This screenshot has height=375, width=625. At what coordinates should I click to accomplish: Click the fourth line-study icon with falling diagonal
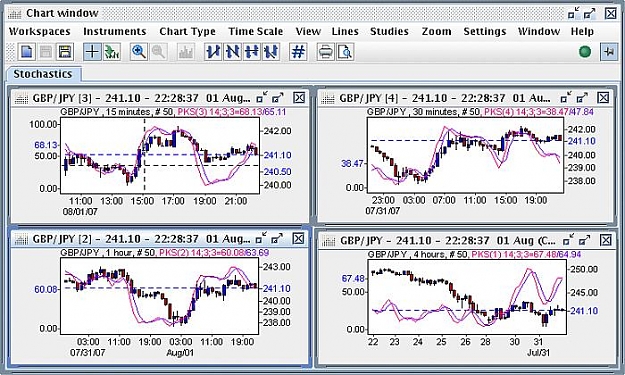pyautogui.click(x=271, y=52)
